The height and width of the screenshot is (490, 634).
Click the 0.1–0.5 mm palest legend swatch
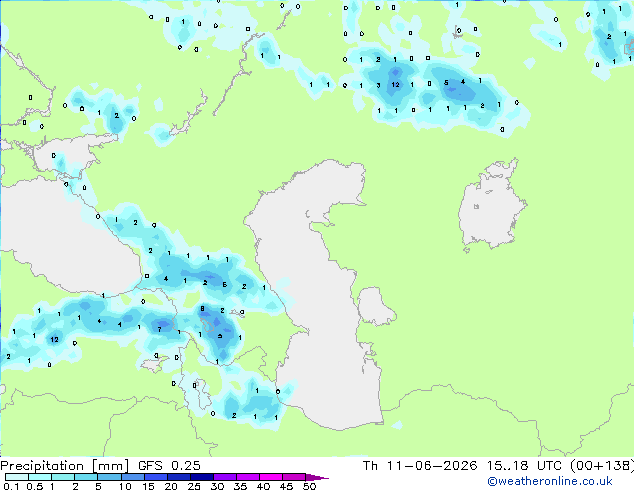point(17,477)
